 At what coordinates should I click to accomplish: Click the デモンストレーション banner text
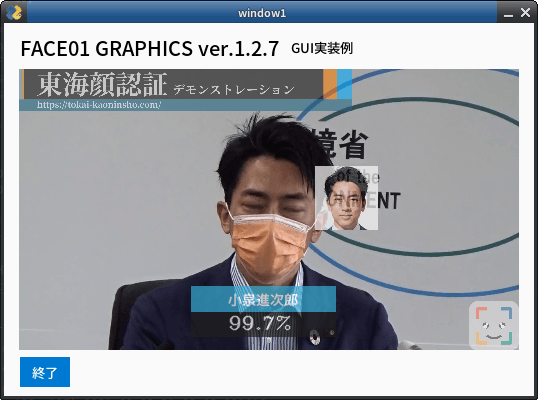(234, 90)
